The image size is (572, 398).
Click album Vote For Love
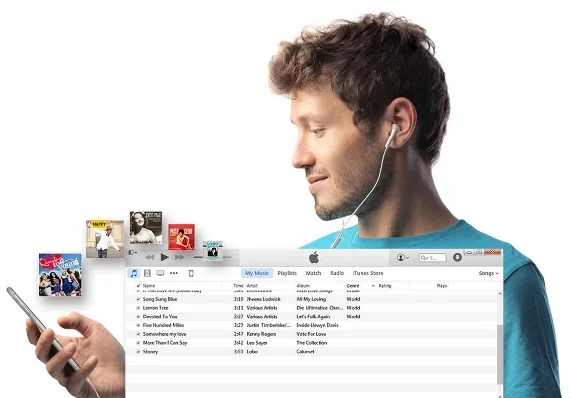click(x=311, y=334)
